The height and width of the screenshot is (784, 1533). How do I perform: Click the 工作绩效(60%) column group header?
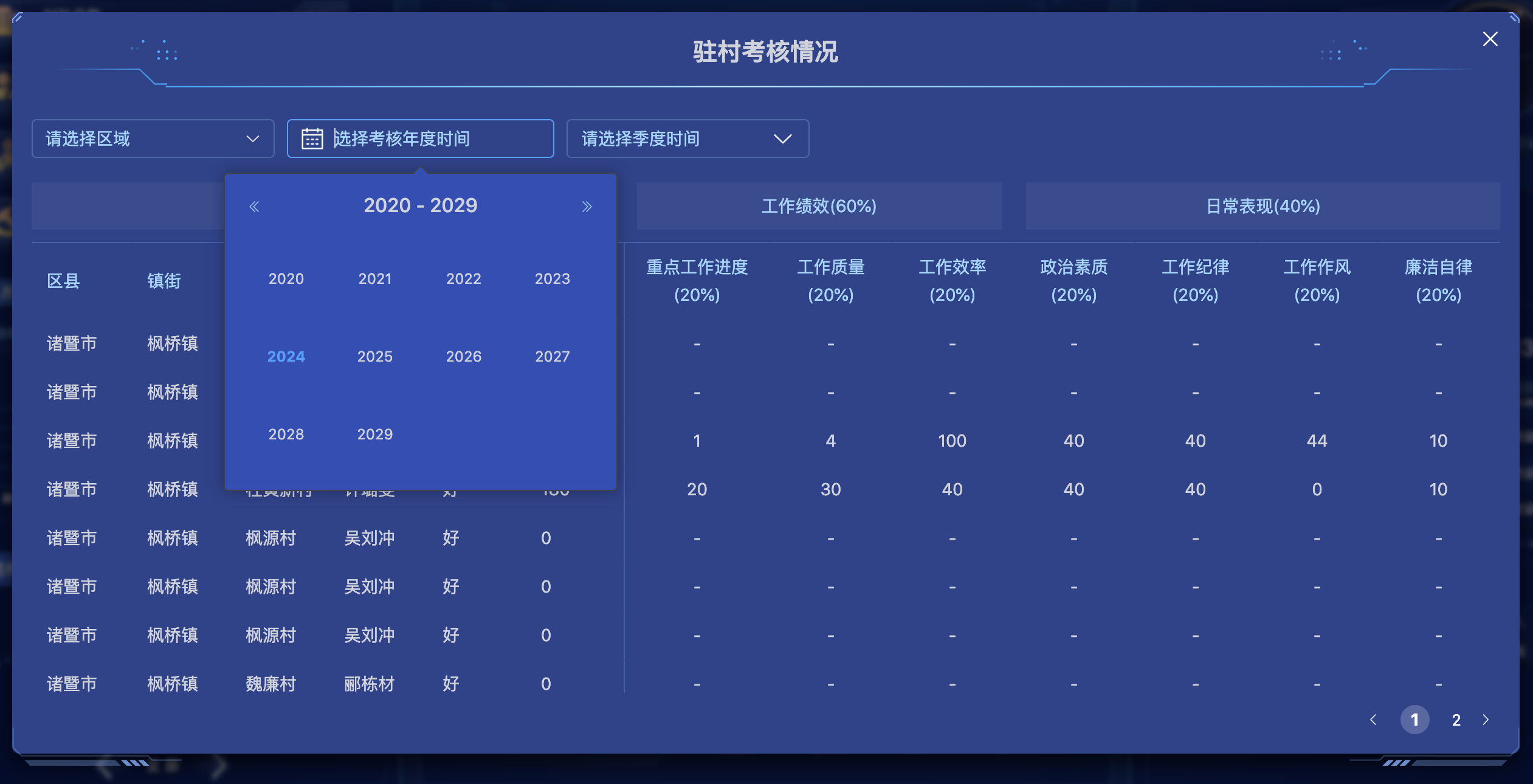coord(819,206)
